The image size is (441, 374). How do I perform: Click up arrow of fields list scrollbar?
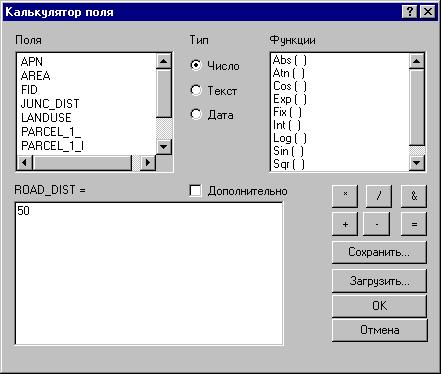point(164,61)
